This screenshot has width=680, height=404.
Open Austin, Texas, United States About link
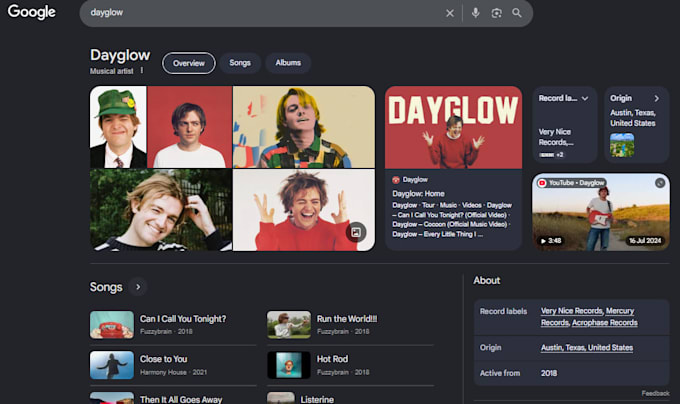tap(587, 348)
